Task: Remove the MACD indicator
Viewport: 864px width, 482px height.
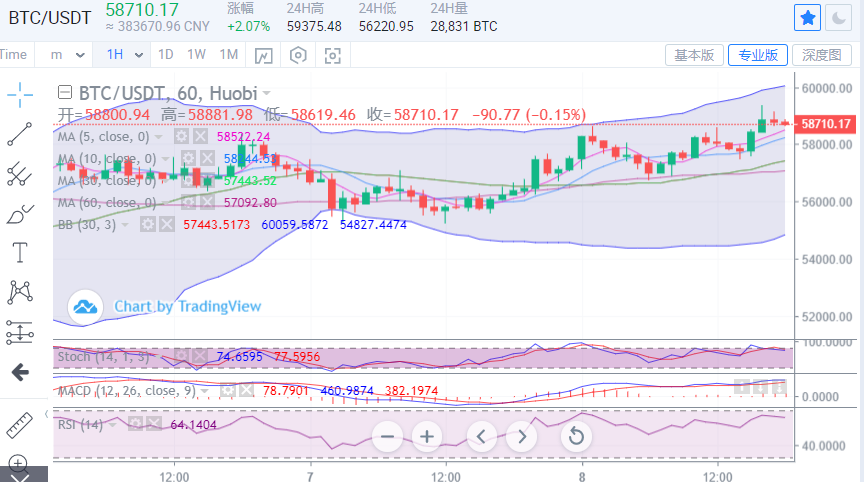Action: click(x=246, y=391)
